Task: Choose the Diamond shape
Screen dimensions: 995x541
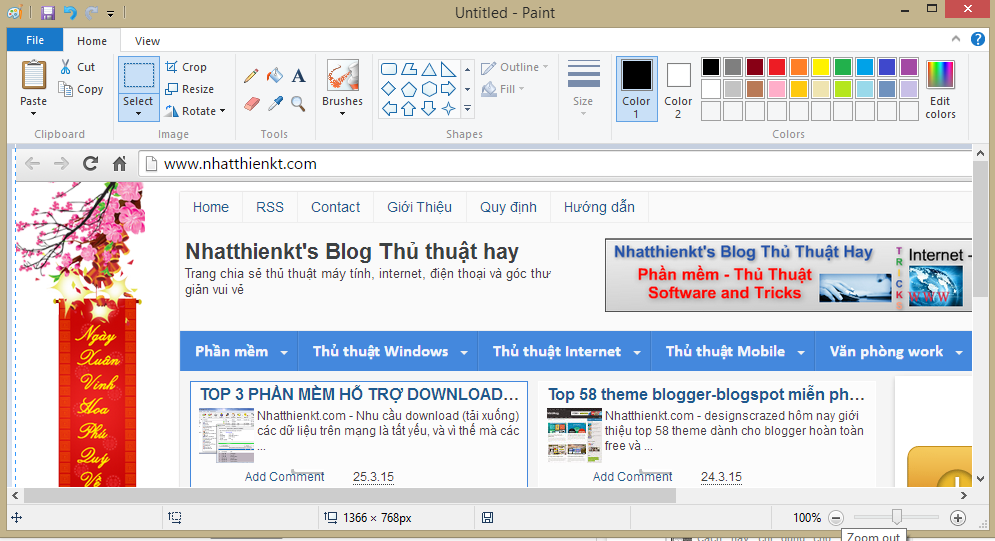Action: pos(388,89)
